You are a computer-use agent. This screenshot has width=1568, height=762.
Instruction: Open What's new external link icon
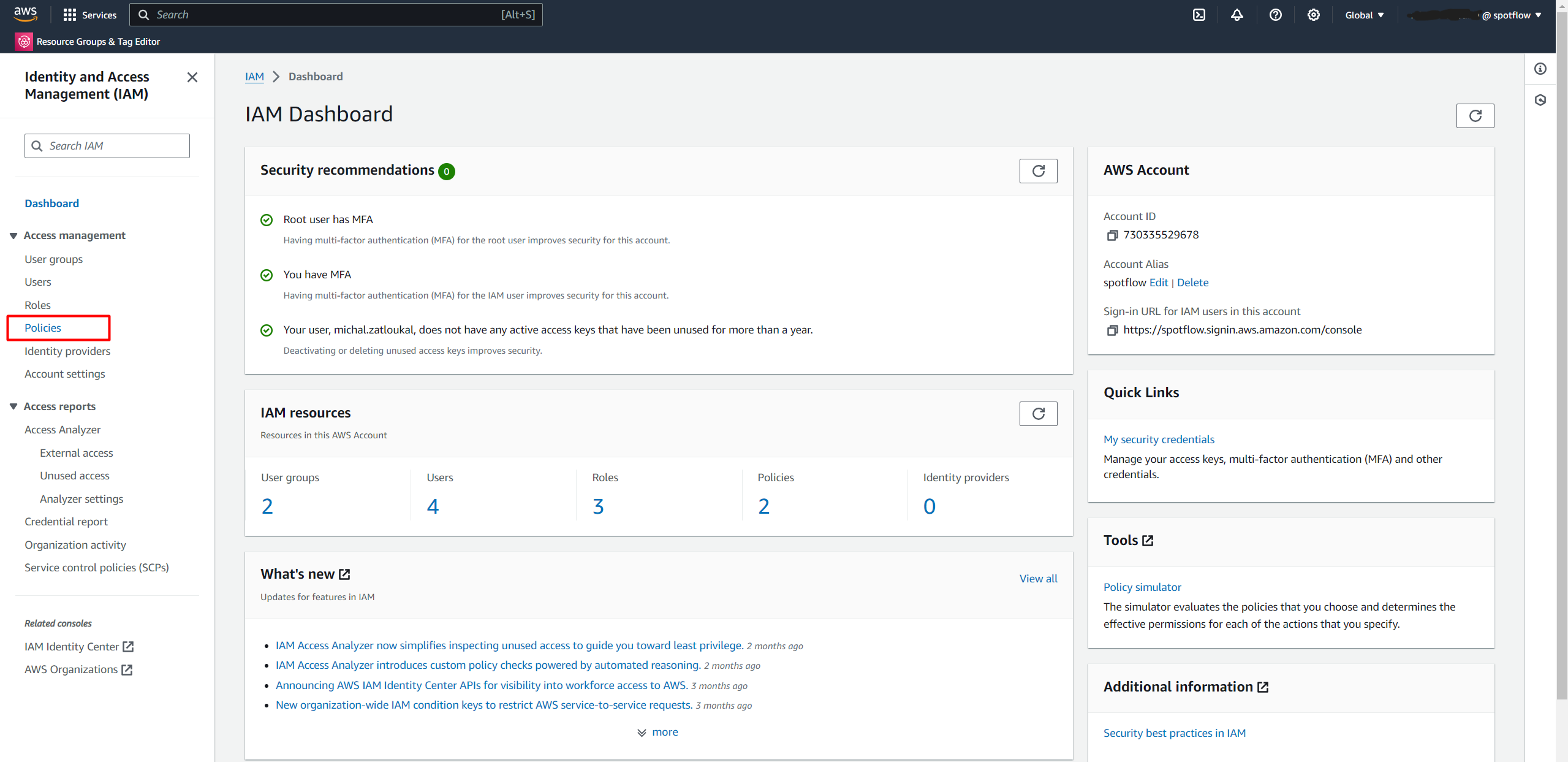click(x=344, y=574)
